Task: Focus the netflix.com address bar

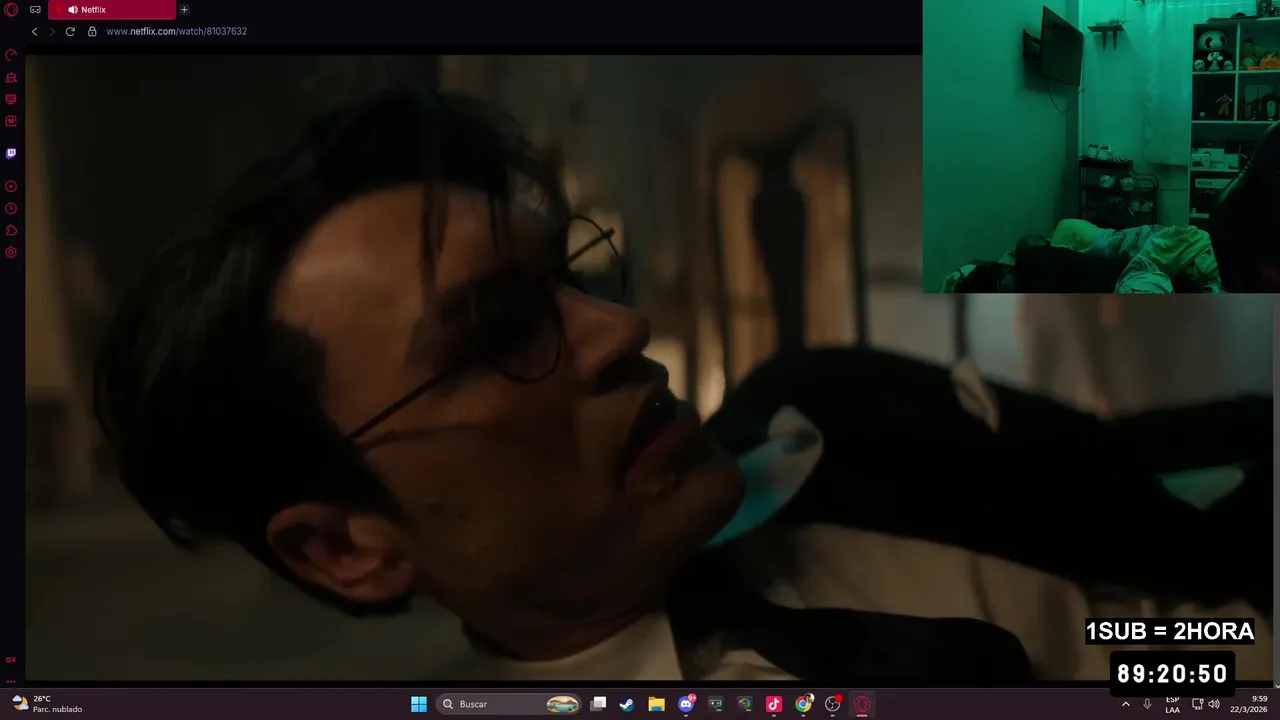Action: [x=177, y=31]
